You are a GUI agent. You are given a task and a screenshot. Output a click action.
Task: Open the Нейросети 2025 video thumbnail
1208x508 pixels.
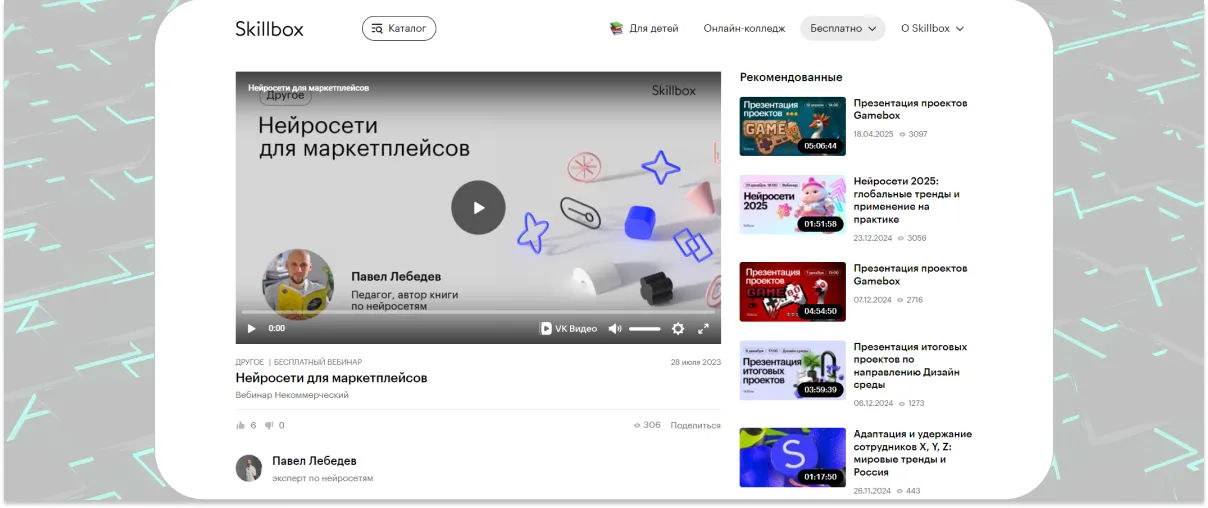pyautogui.click(x=792, y=205)
